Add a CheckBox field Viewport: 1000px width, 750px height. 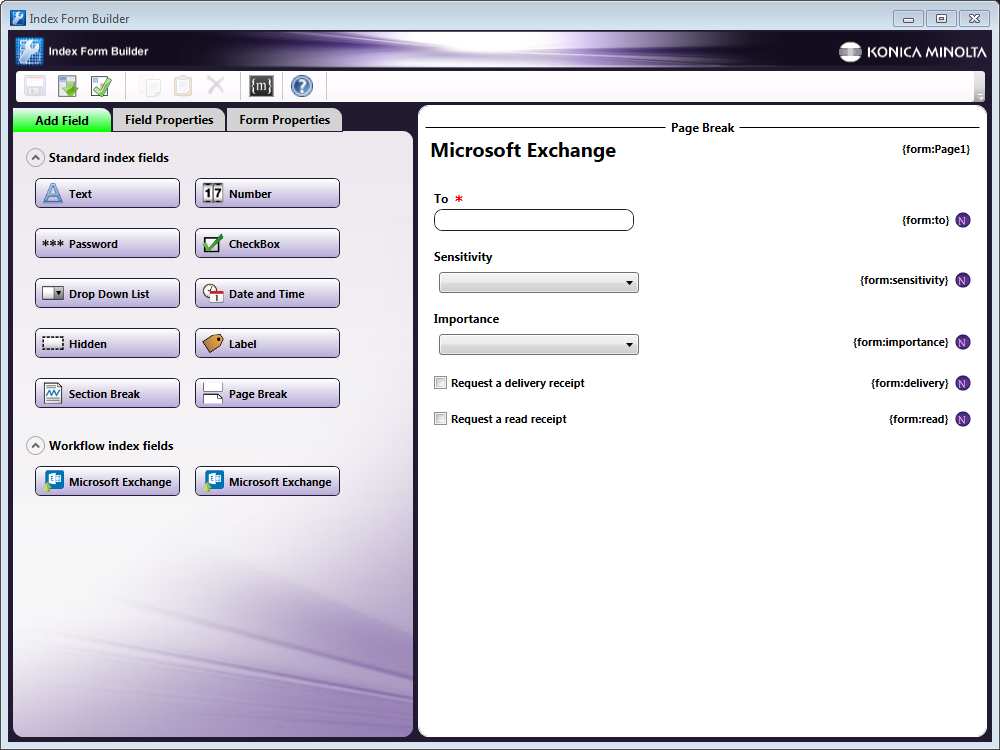267,244
